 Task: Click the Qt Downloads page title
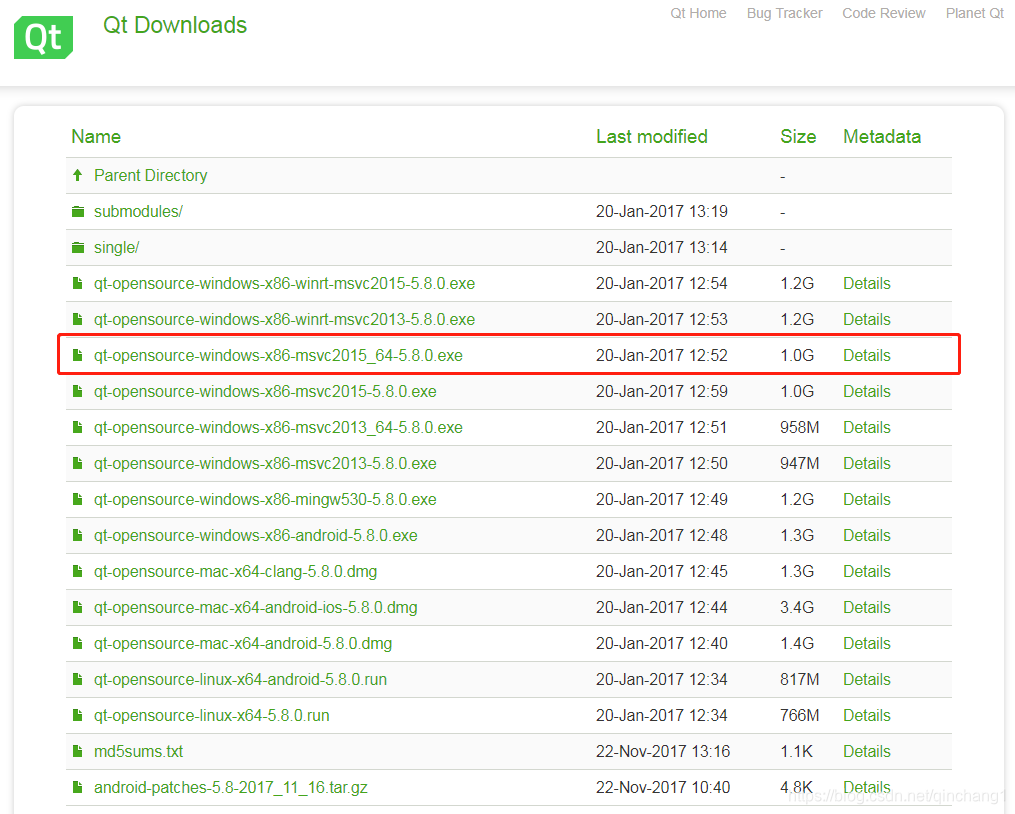pos(175,25)
